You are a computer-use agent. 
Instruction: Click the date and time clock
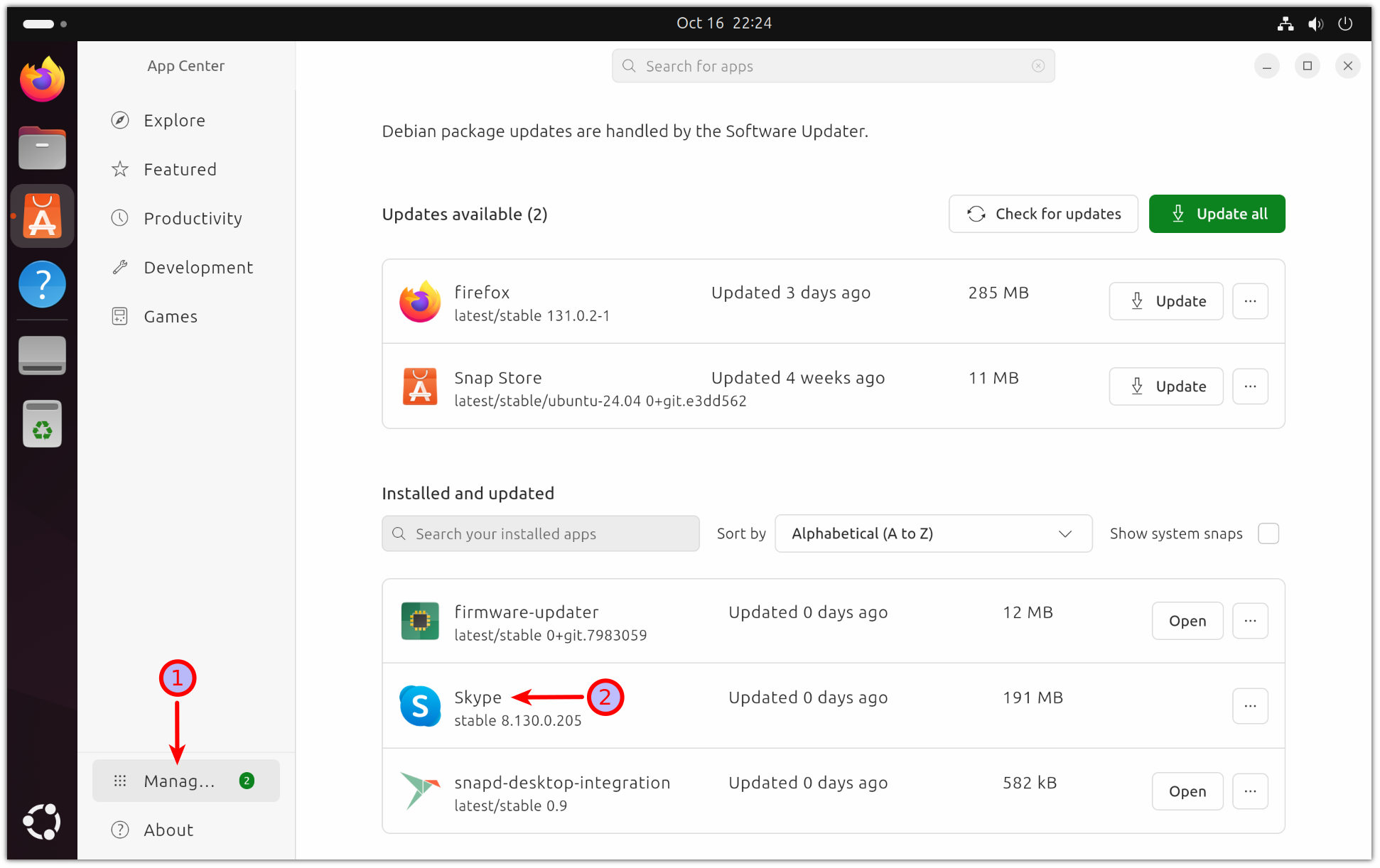[x=724, y=23]
